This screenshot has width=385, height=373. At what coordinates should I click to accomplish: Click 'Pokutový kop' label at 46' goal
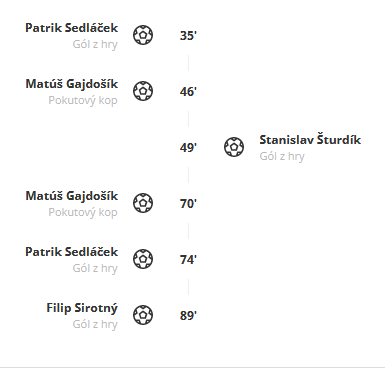83,100
